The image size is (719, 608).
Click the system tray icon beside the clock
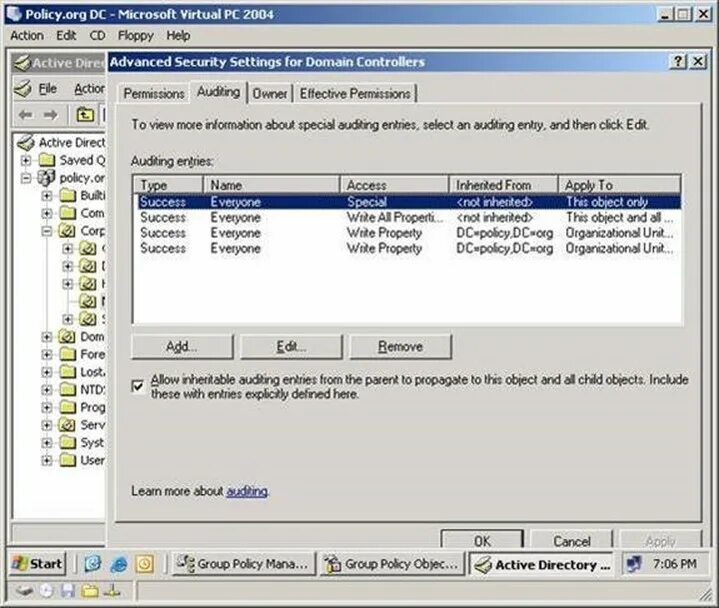(634, 564)
